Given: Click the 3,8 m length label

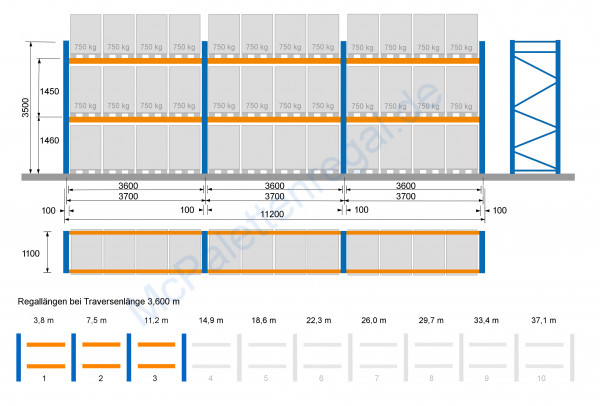Looking at the screenshot, I should pos(44,320).
